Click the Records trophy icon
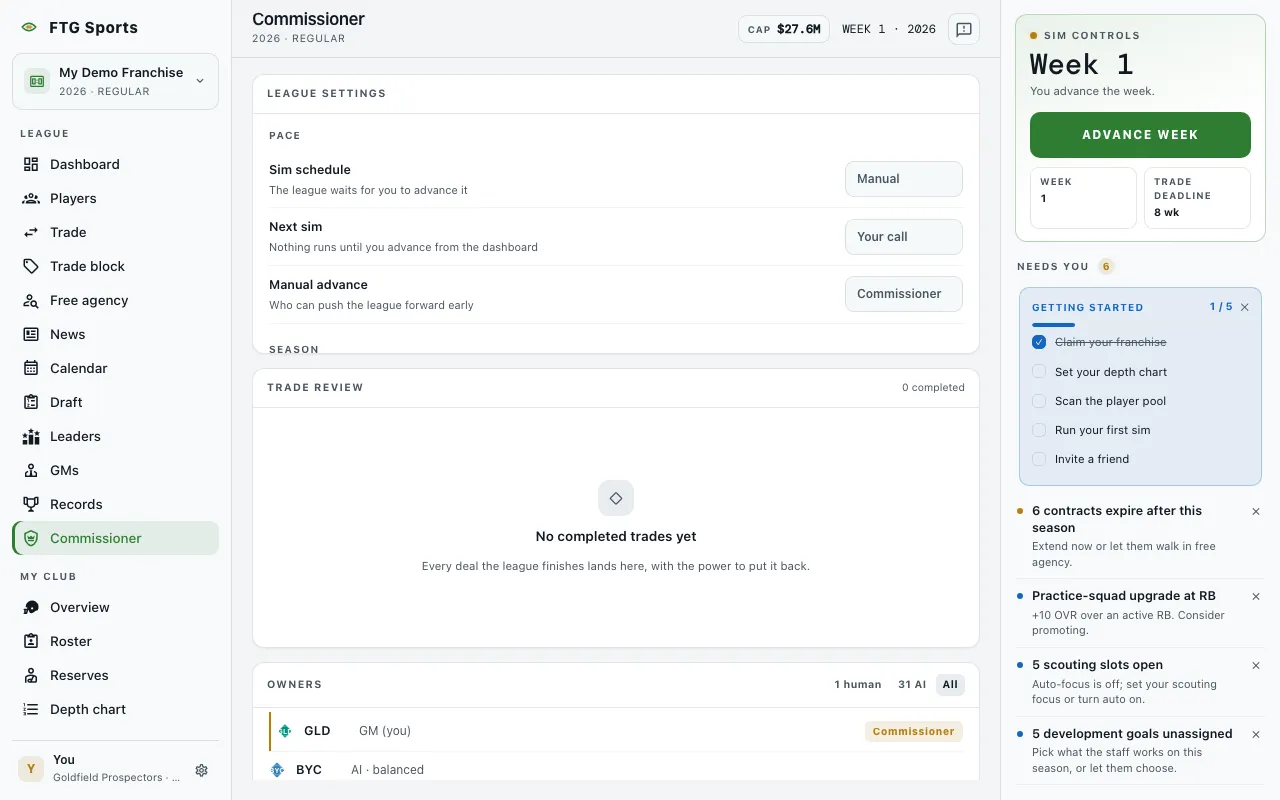The height and width of the screenshot is (800, 1280). tap(31, 504)
